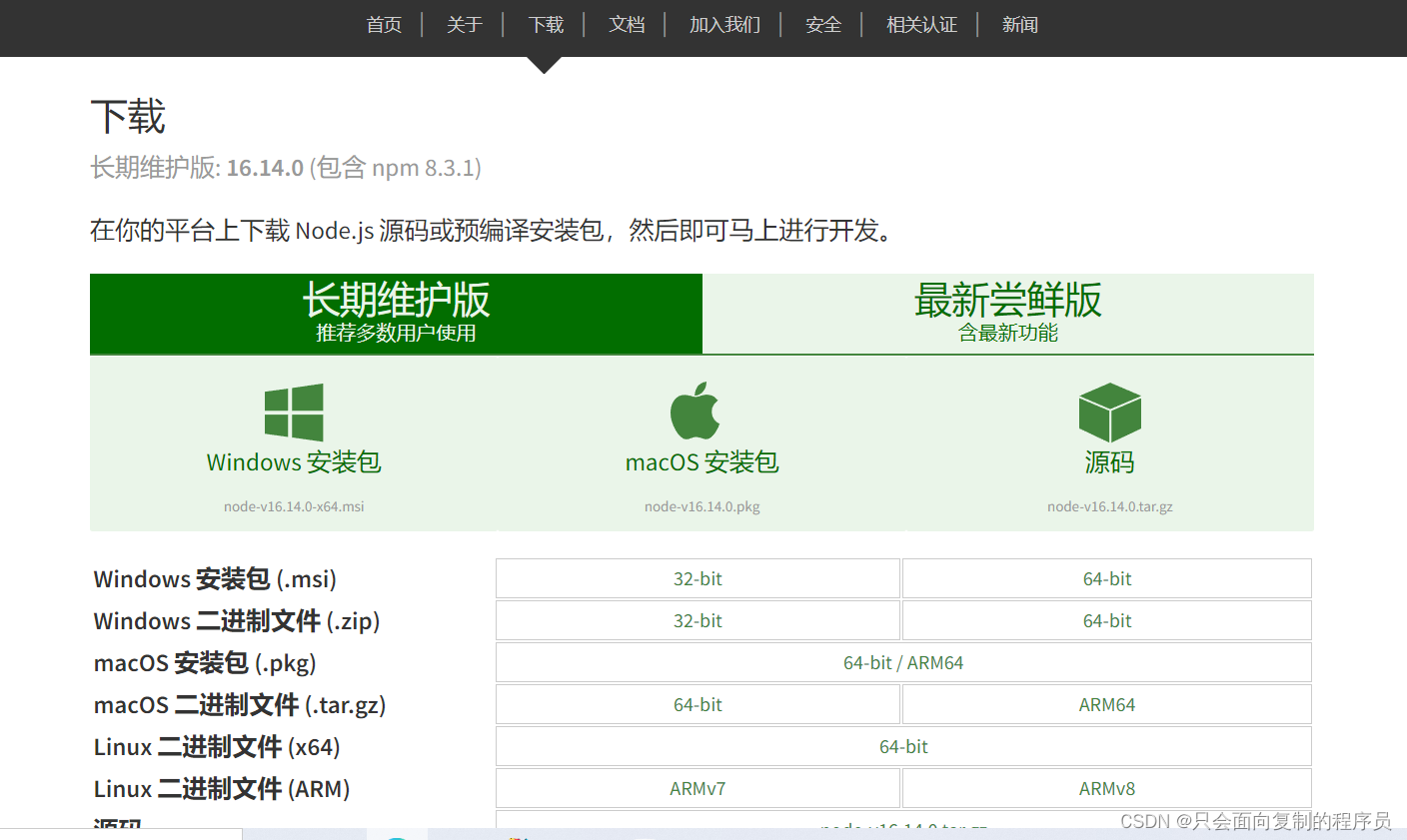Open the 相关认证 navigation item
The image size is (1407, 840).
pyautogui.click(x=921, y=25)
